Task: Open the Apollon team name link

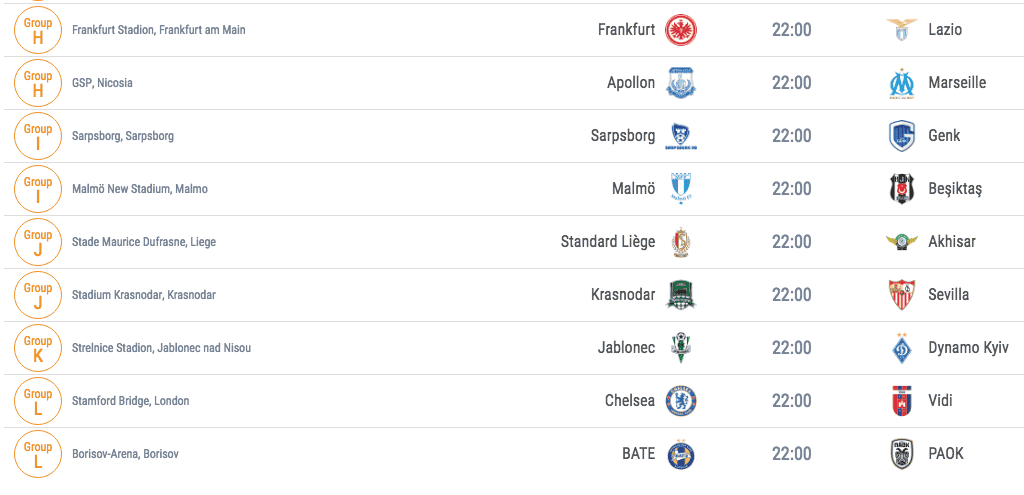Action: point(631,83)
